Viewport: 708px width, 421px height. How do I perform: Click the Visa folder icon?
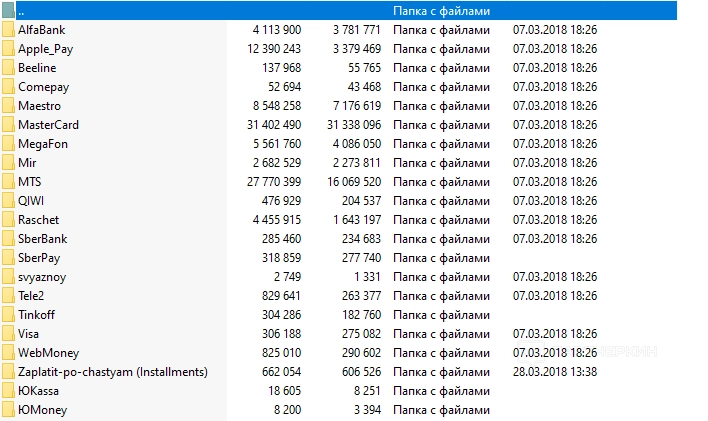(8, 333)
